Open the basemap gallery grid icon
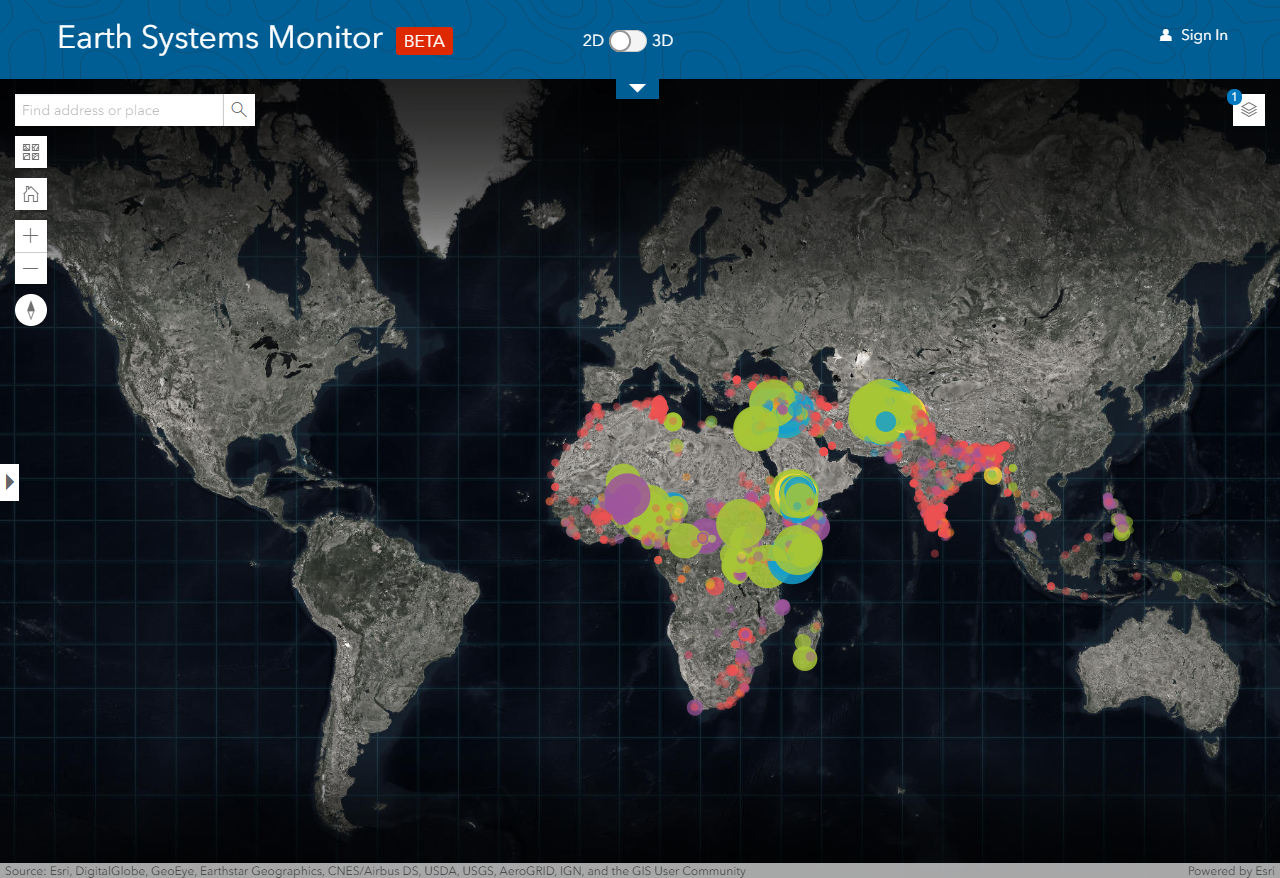The height and width of the screenshot is (878, 1280). [x=31, y=152]
